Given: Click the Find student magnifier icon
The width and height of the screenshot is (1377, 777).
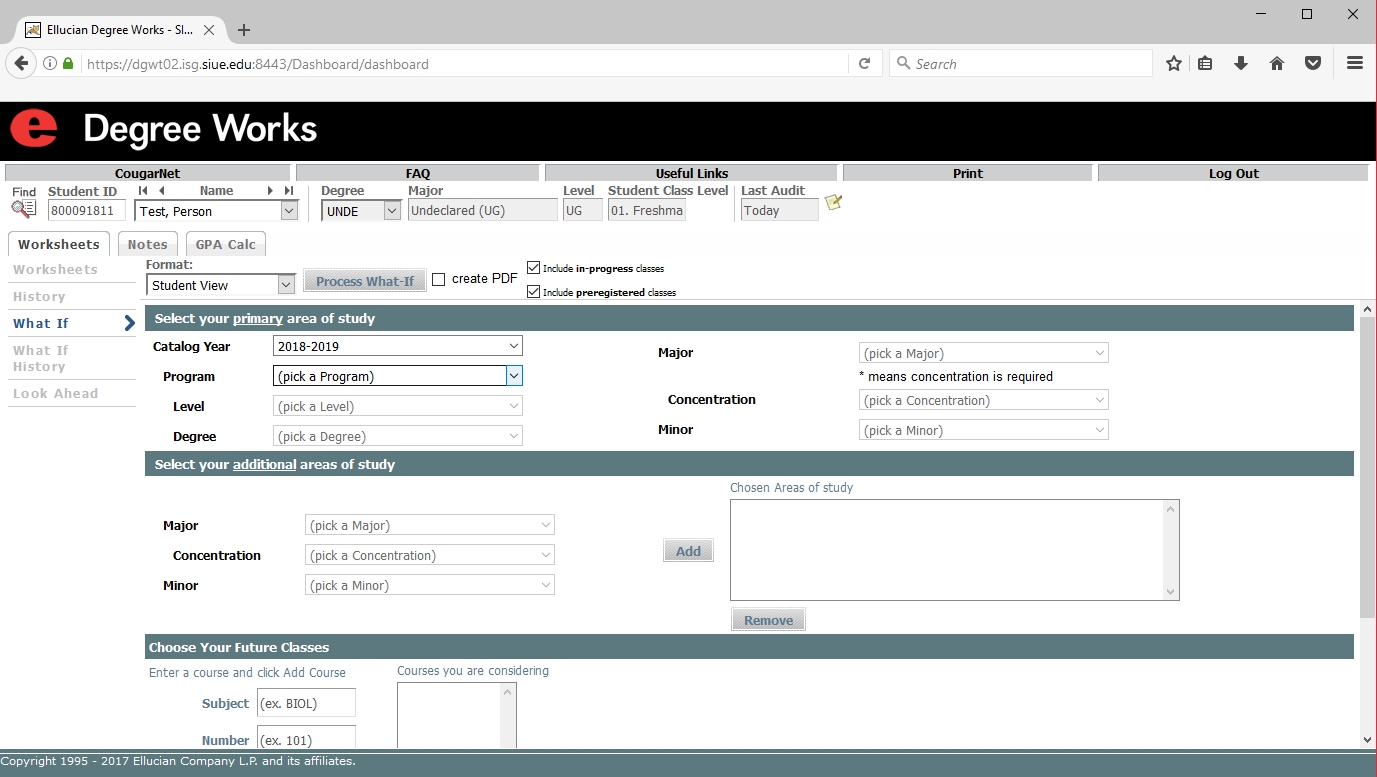Looking at the screenshot, I should [23, 209].
